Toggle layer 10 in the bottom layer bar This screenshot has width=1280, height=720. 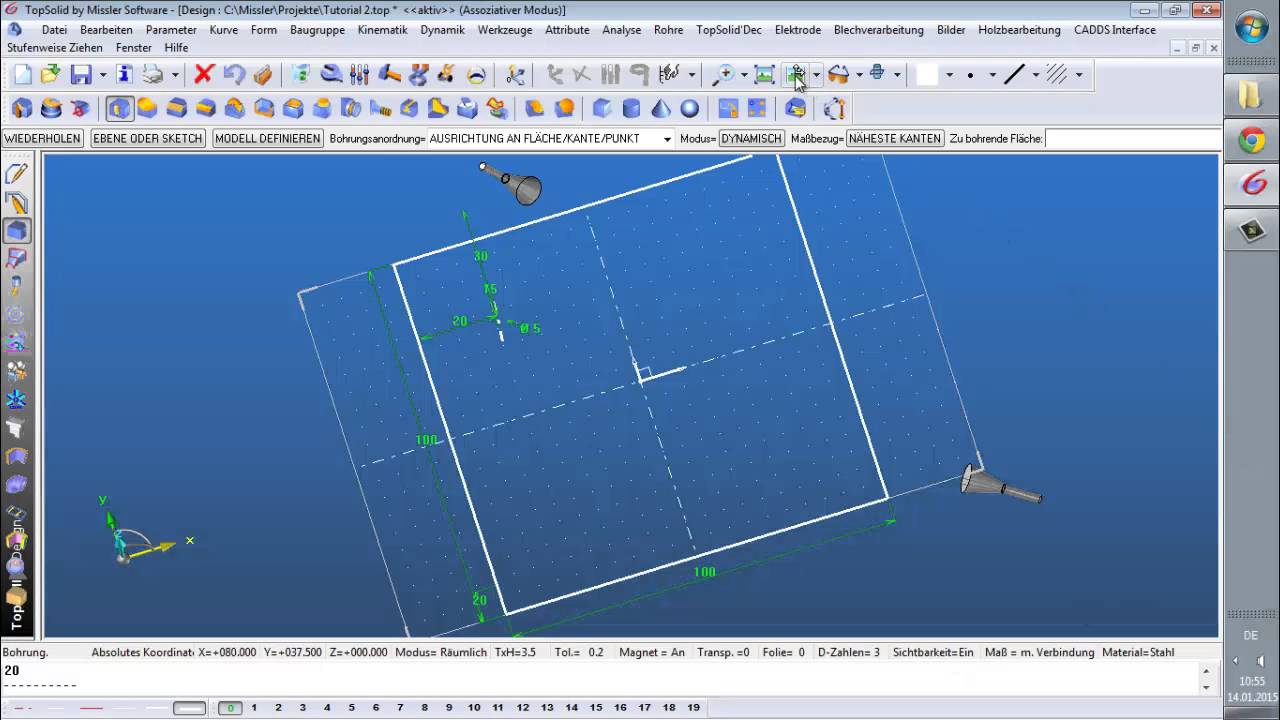coord(473,708)
